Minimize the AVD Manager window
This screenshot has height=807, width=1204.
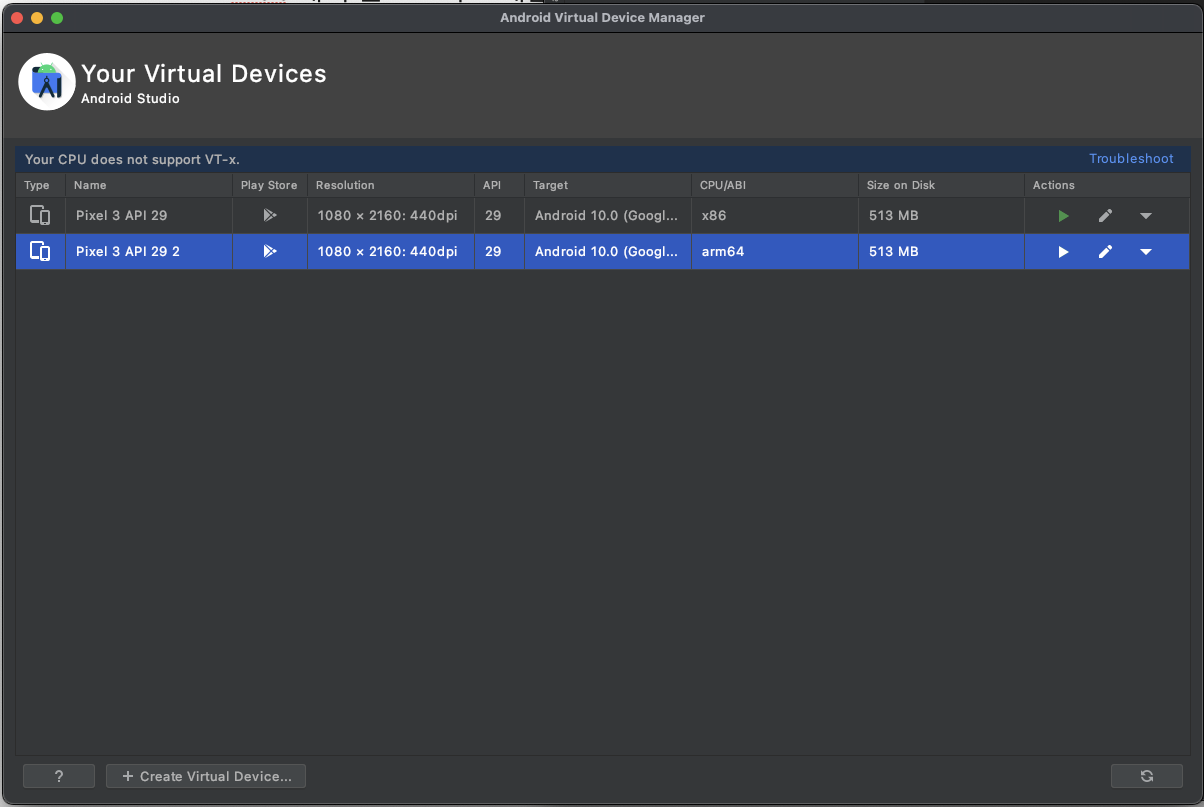(x=37, y=18)
